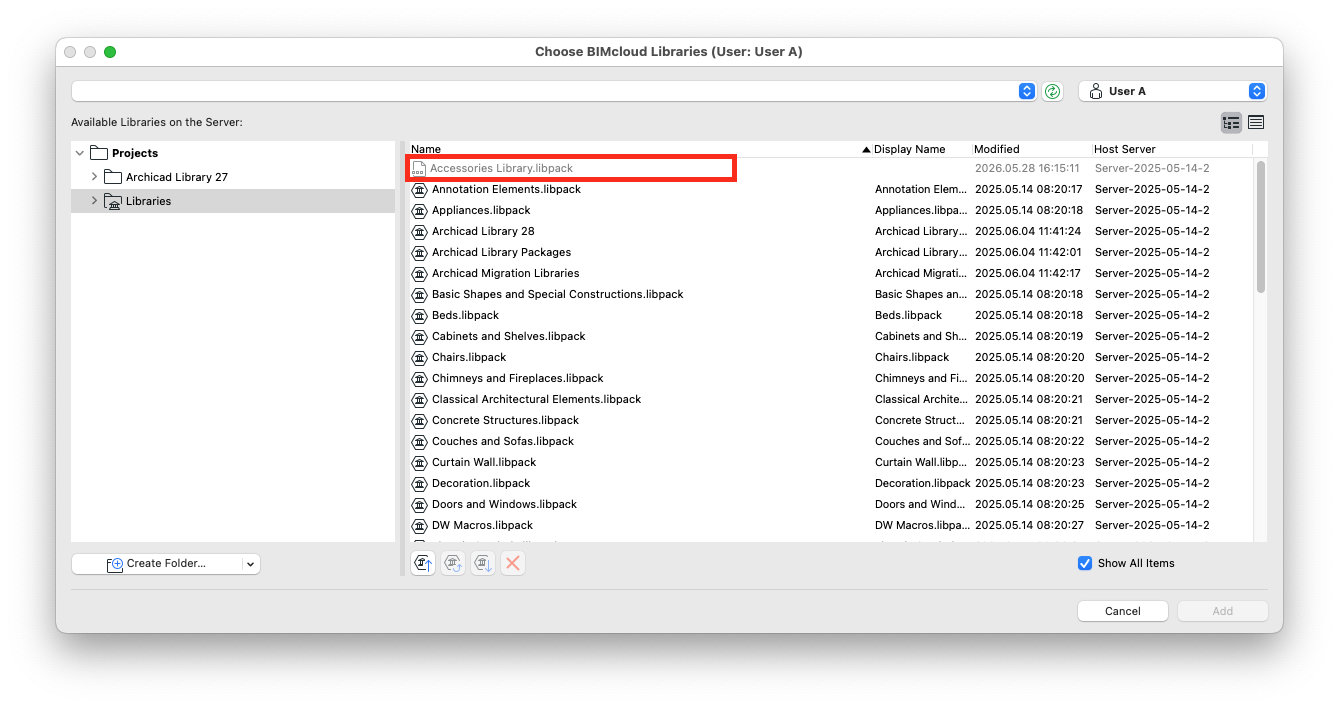Collapse the Projects tree node

coord(80,153)
